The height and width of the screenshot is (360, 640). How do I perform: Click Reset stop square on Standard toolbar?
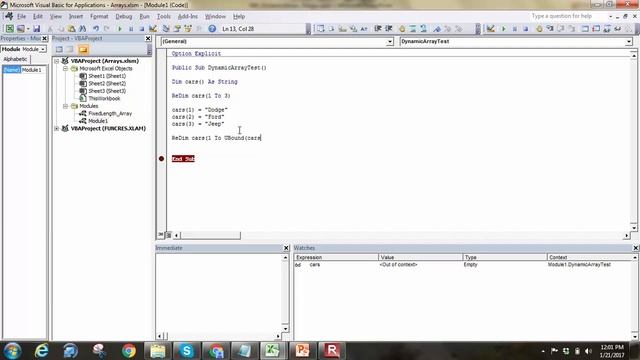pyautogui.click(x=142, y=29)
